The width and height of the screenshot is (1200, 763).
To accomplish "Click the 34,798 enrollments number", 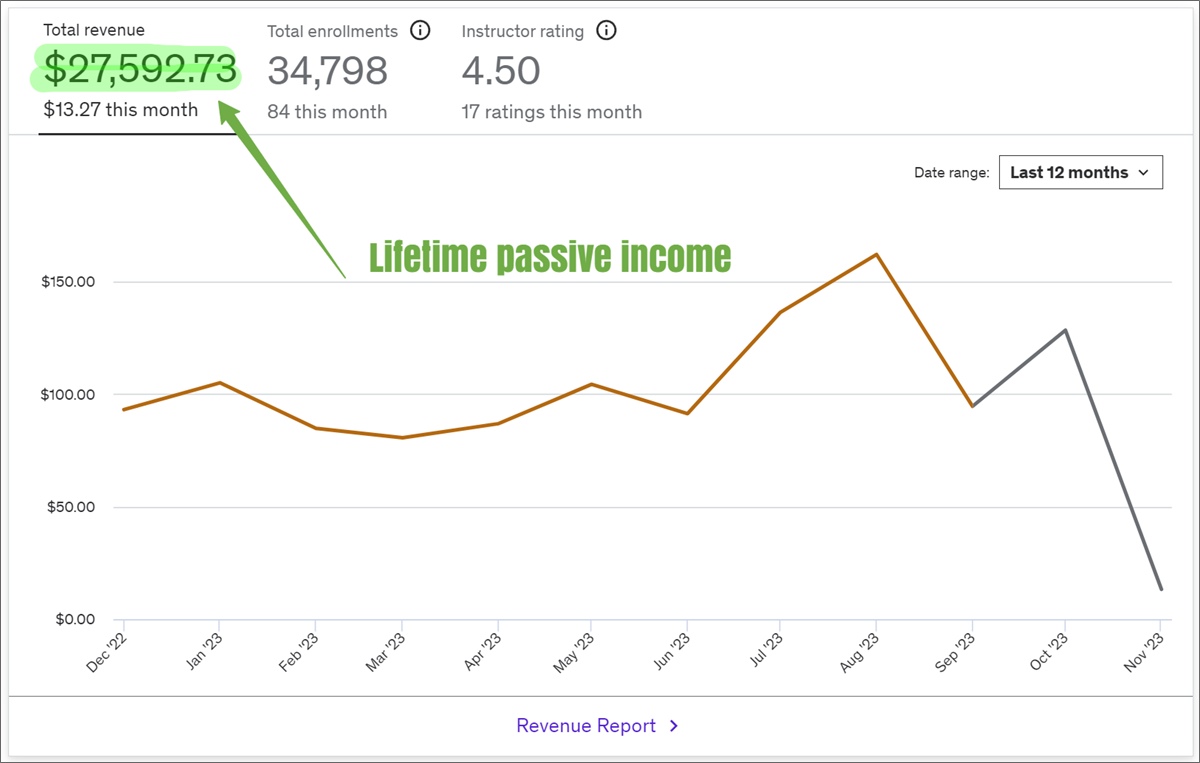I will coord(327,71).
